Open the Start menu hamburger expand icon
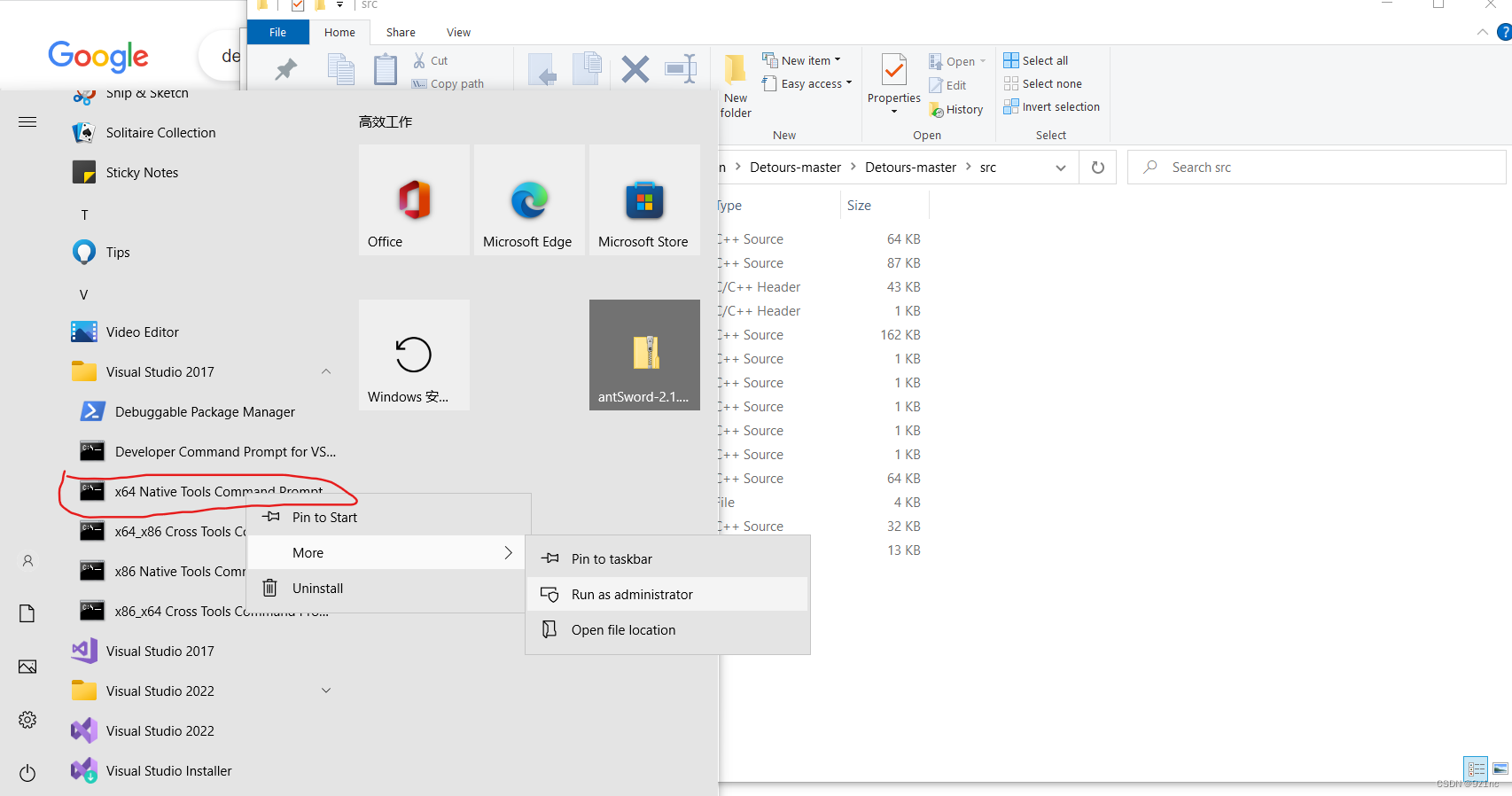The image size is (1512, 796). click(x=27, y=121)
